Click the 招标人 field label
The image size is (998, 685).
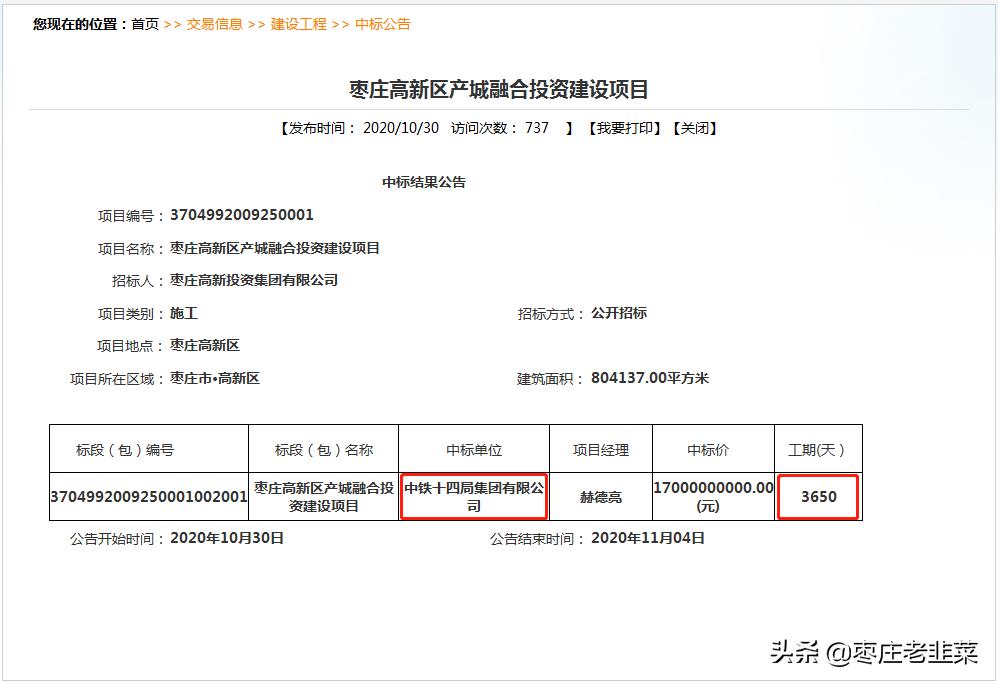tap(138, 281)
